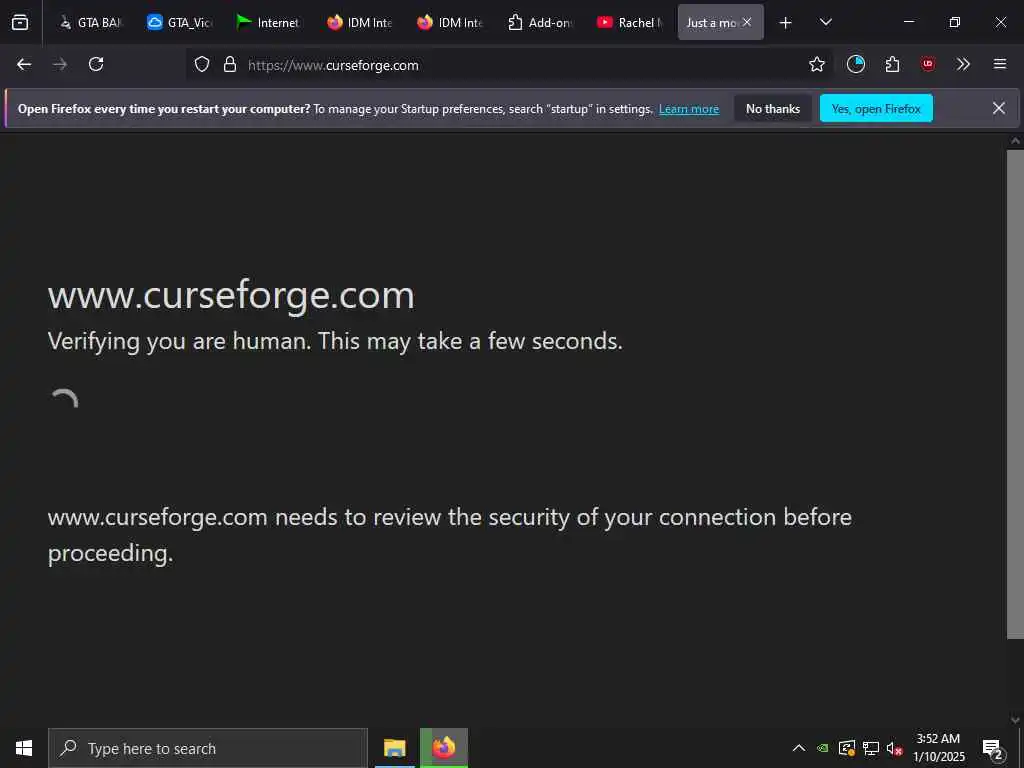The width and height of the screenshot is (1024, 768).
Task: Switch to the first IDM Inte tab
Action: click(360, 22)
